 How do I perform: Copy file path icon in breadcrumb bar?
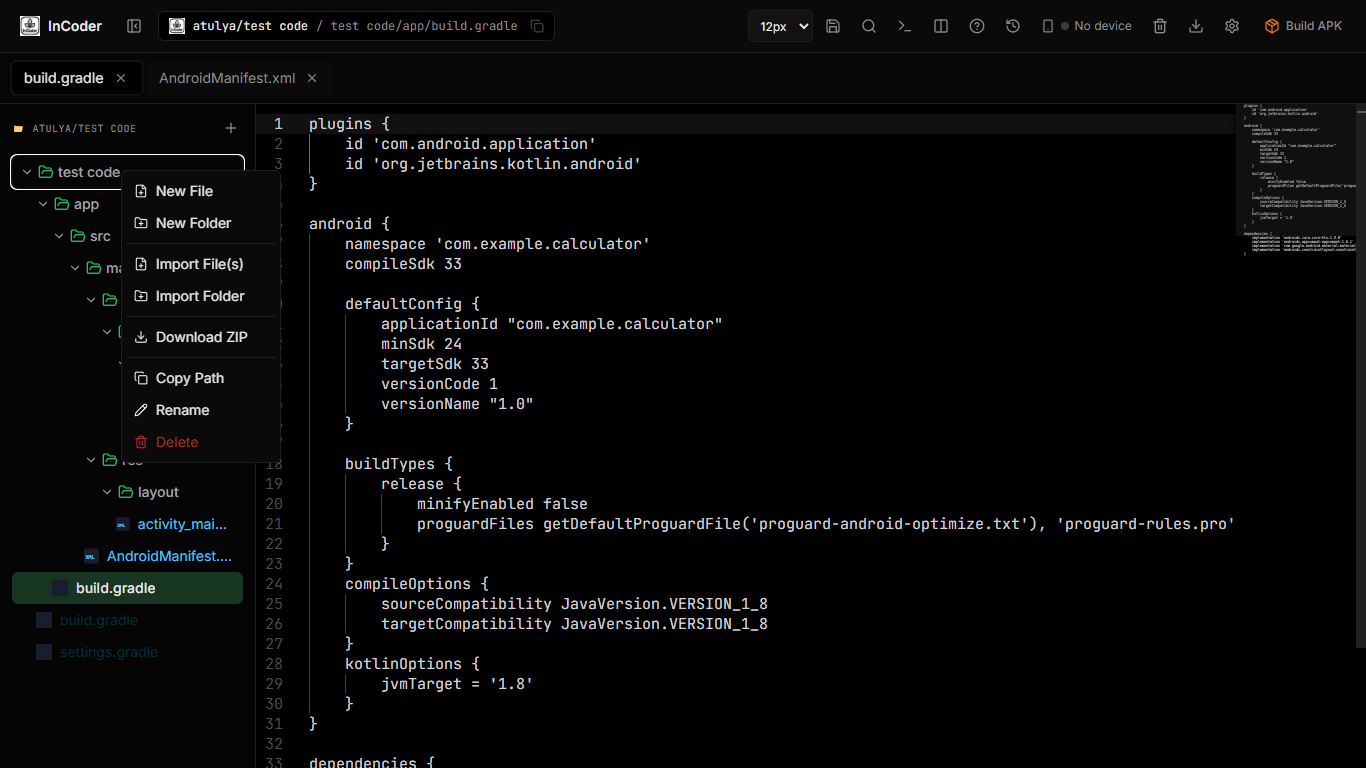pyautogui.click(x=537, y=26)
